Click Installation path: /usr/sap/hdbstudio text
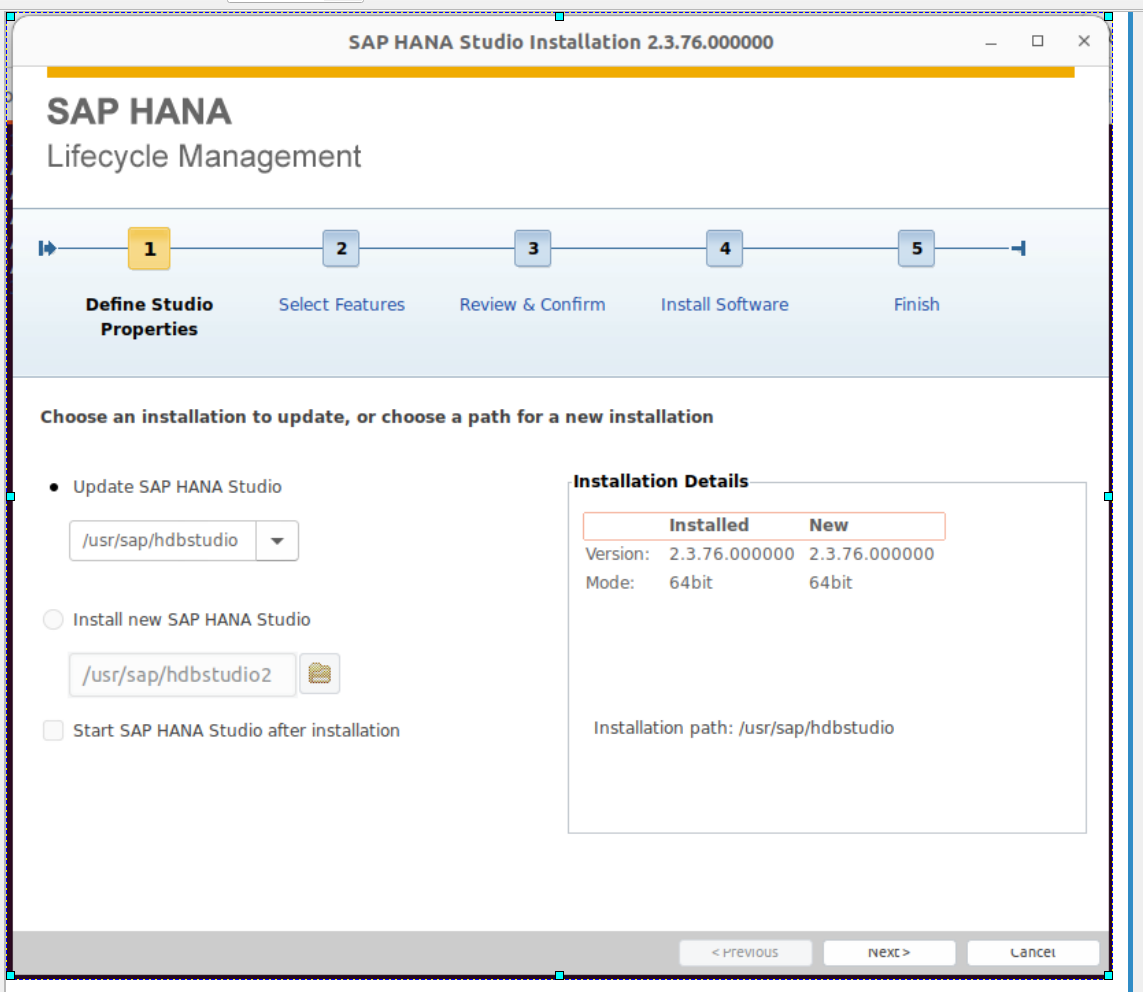1143x992 pixels. [x=744, y=728]
